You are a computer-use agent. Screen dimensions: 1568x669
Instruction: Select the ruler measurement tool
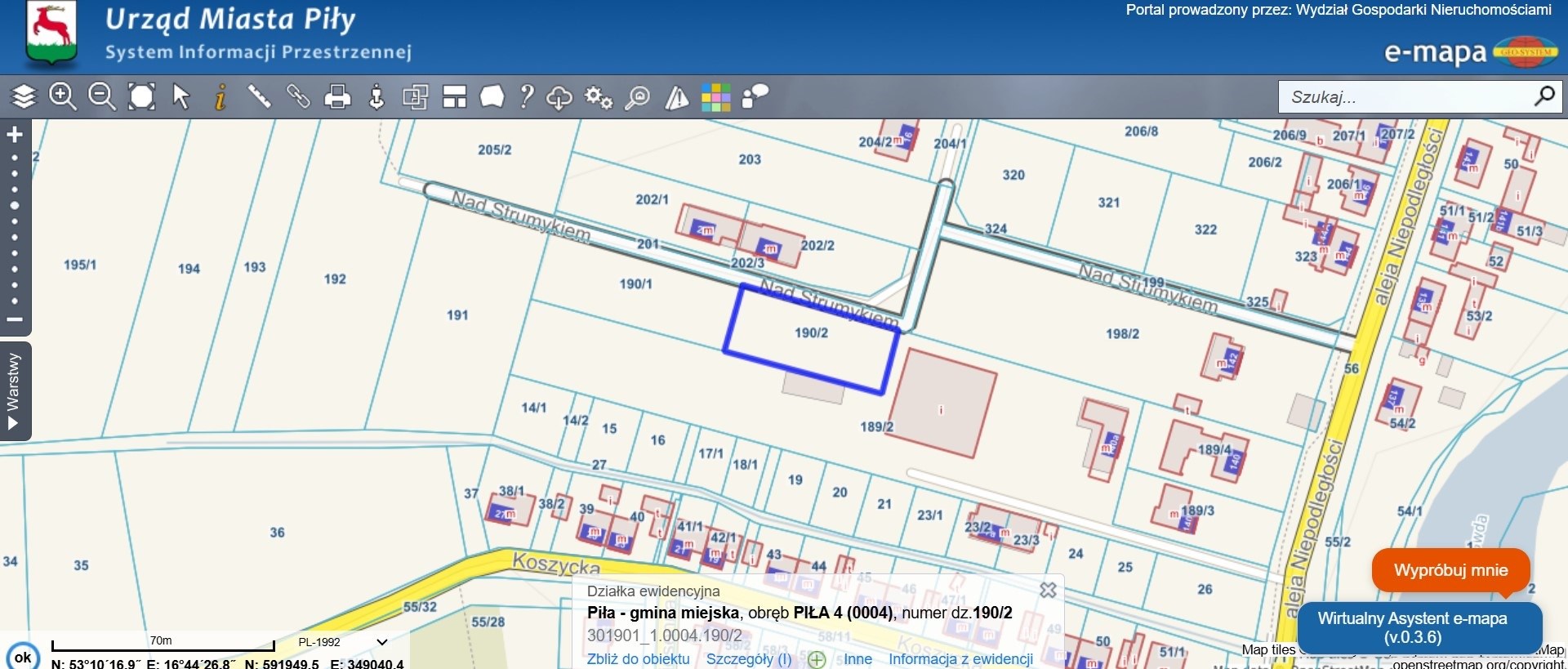(x=259, y=97)
